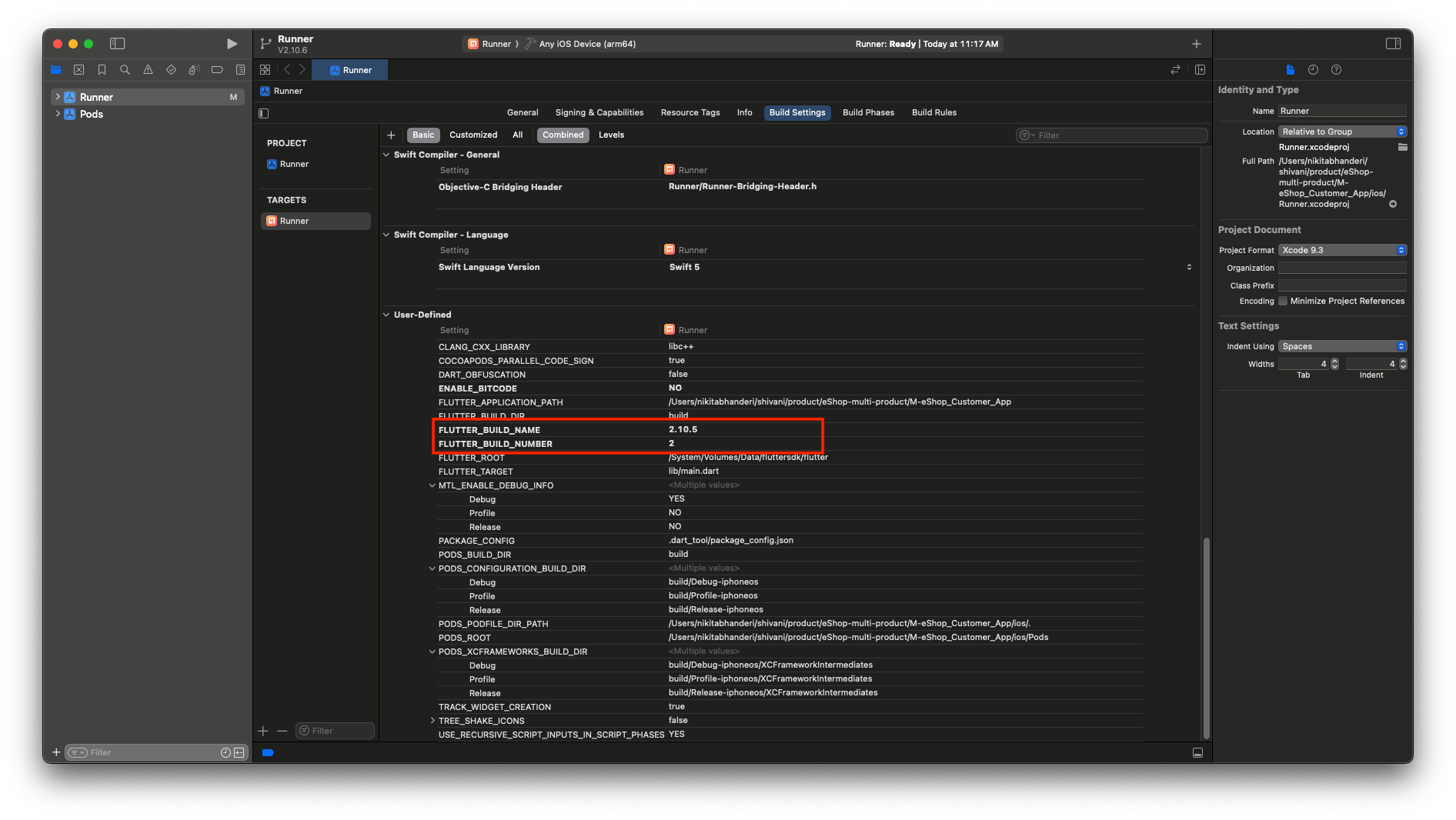Collapse PODS_XCFRAMEWORKS_BUILD_DIR setting
1456x820 pixels.
tap(432, 652)
